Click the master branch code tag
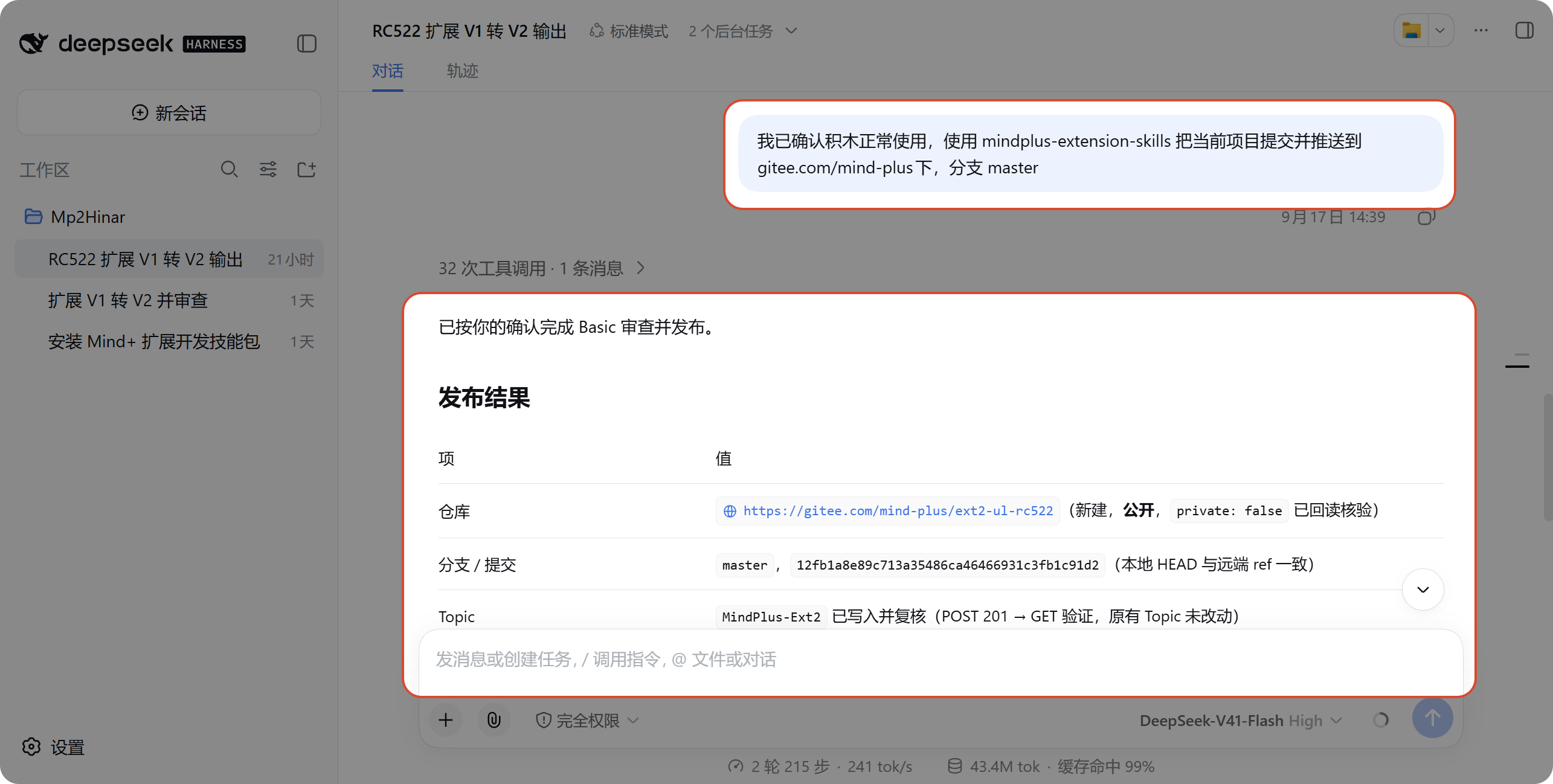Viewport: 1553px width, 784px height. tap(744, 565)
